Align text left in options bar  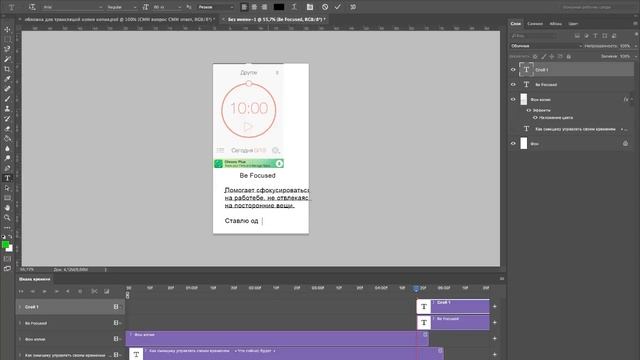pos(244,7)
